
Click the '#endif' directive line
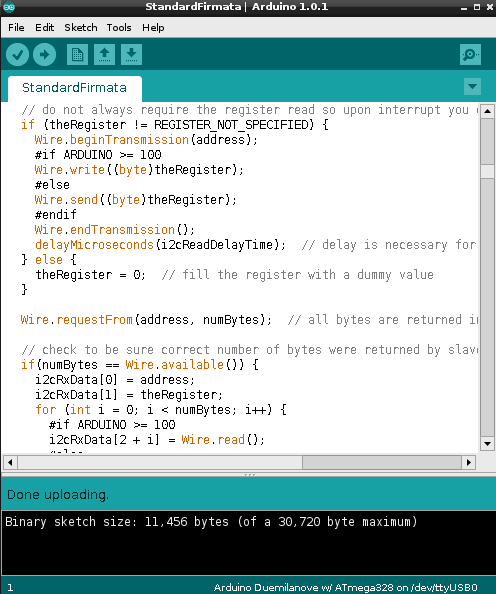click(56, 215)
